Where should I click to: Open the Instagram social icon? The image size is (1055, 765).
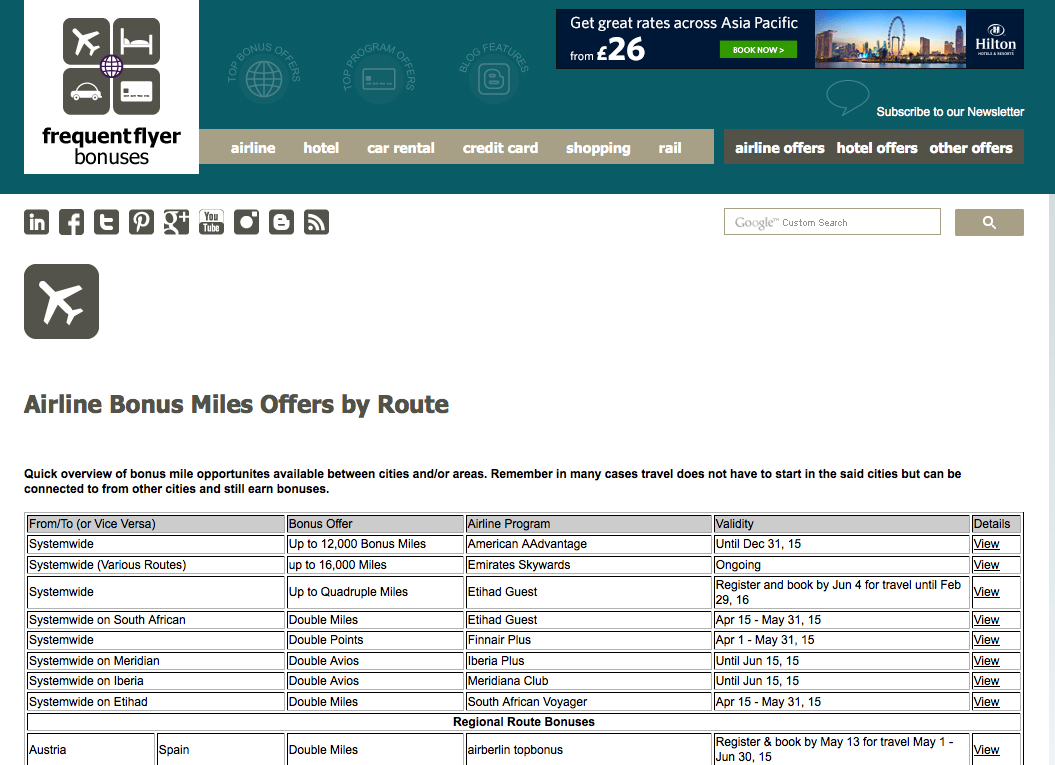point(246,222)
